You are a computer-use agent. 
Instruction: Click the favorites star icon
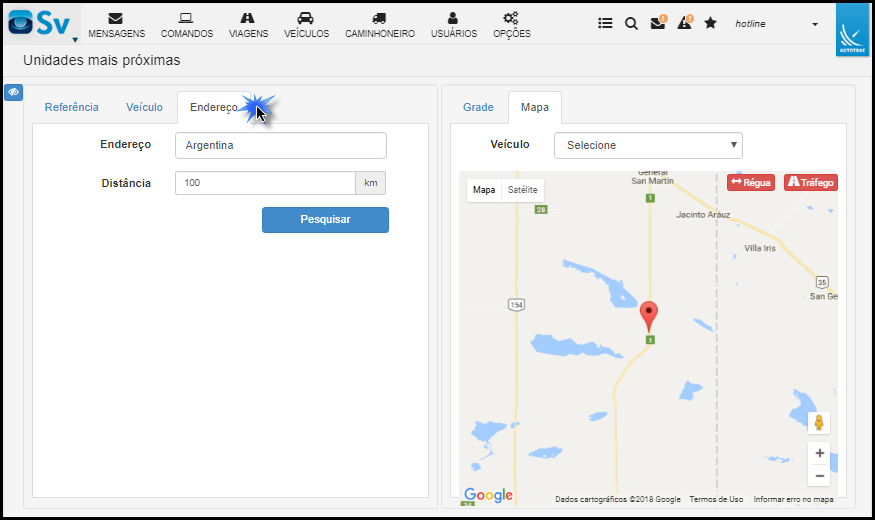pyautogui.click(x=710, y=23)
